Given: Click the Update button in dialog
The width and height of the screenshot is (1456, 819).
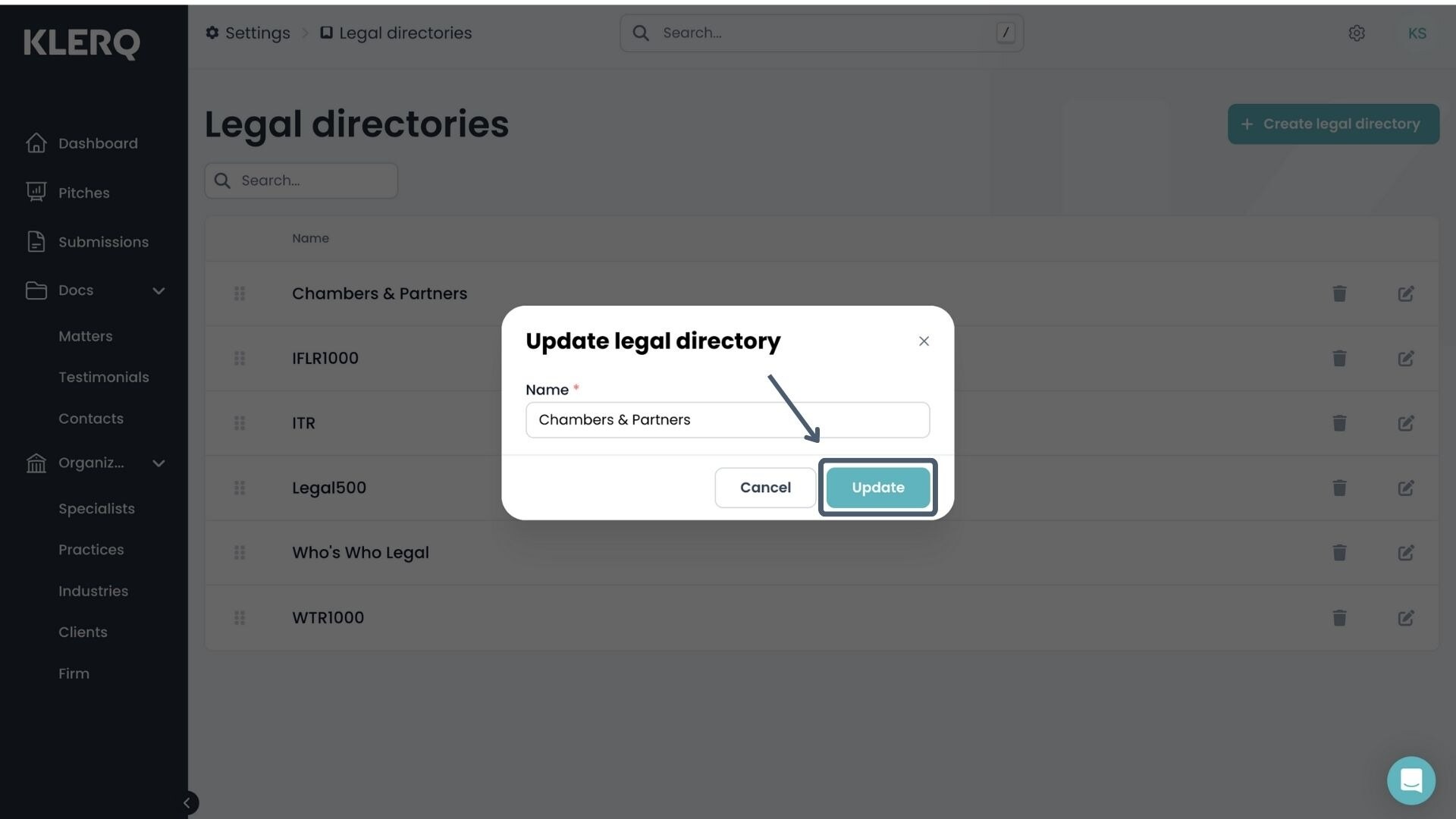Looking at the screenshot, I should [x=877, y=488].
